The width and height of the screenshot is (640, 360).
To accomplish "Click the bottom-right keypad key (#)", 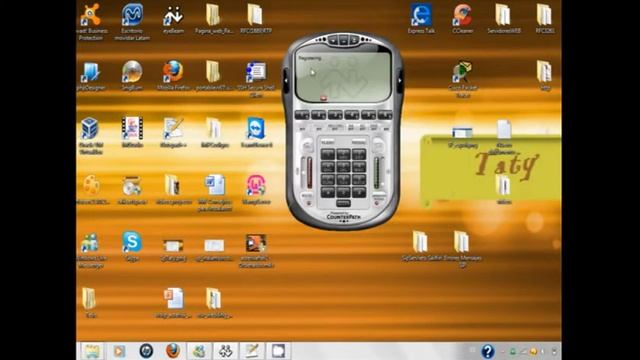I will [359, 192].
